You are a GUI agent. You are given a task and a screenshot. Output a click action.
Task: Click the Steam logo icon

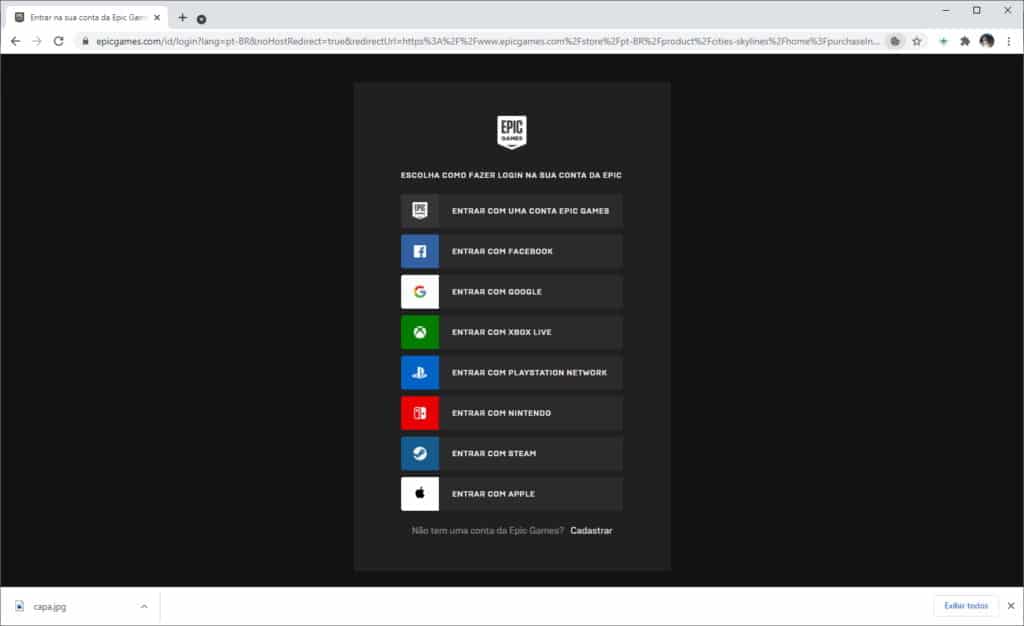(x=420, y=454)
